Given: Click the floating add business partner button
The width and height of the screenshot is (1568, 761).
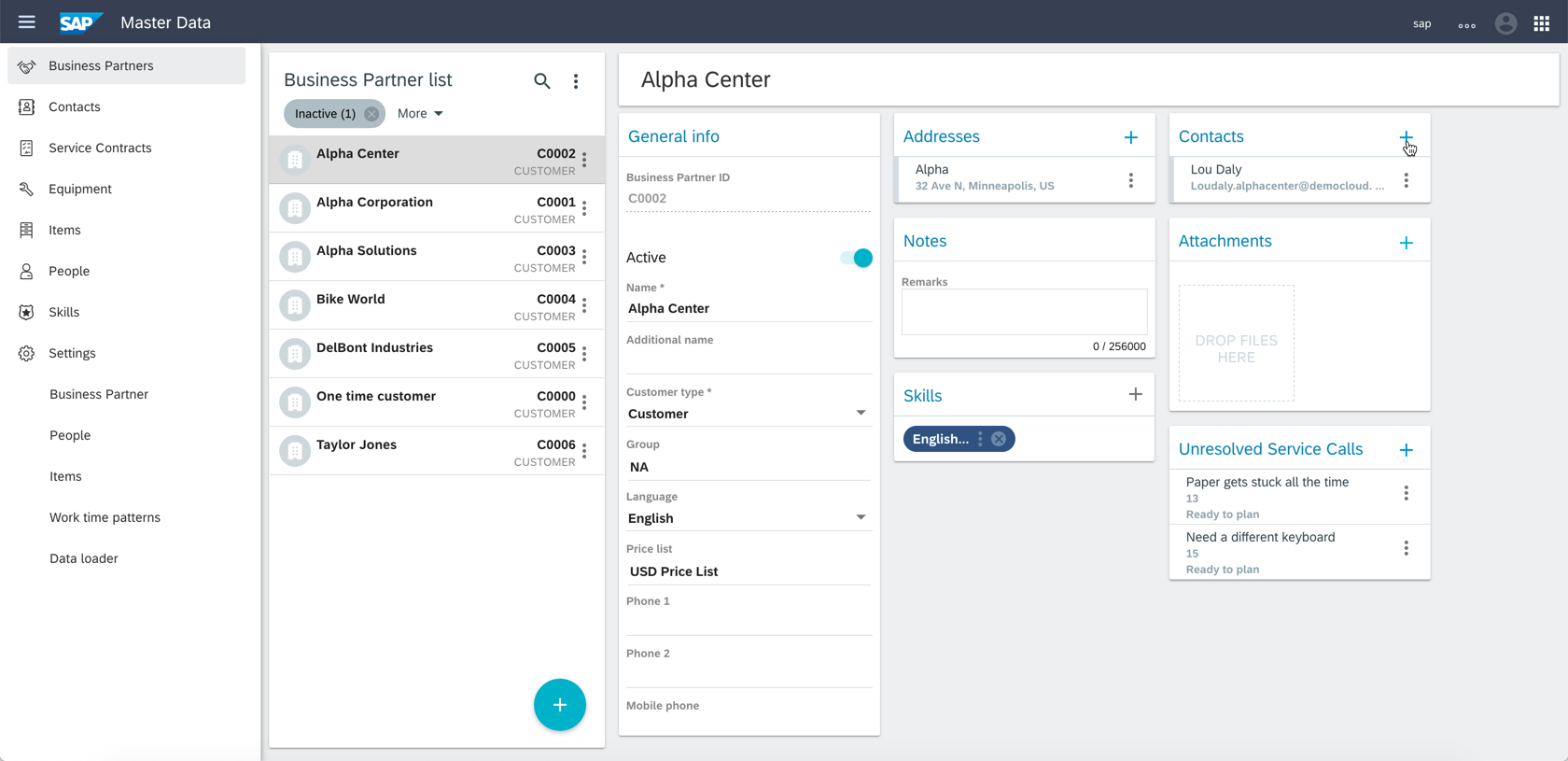Looking at the screenshot, I should pyautogui.click(x=559, y=705).
